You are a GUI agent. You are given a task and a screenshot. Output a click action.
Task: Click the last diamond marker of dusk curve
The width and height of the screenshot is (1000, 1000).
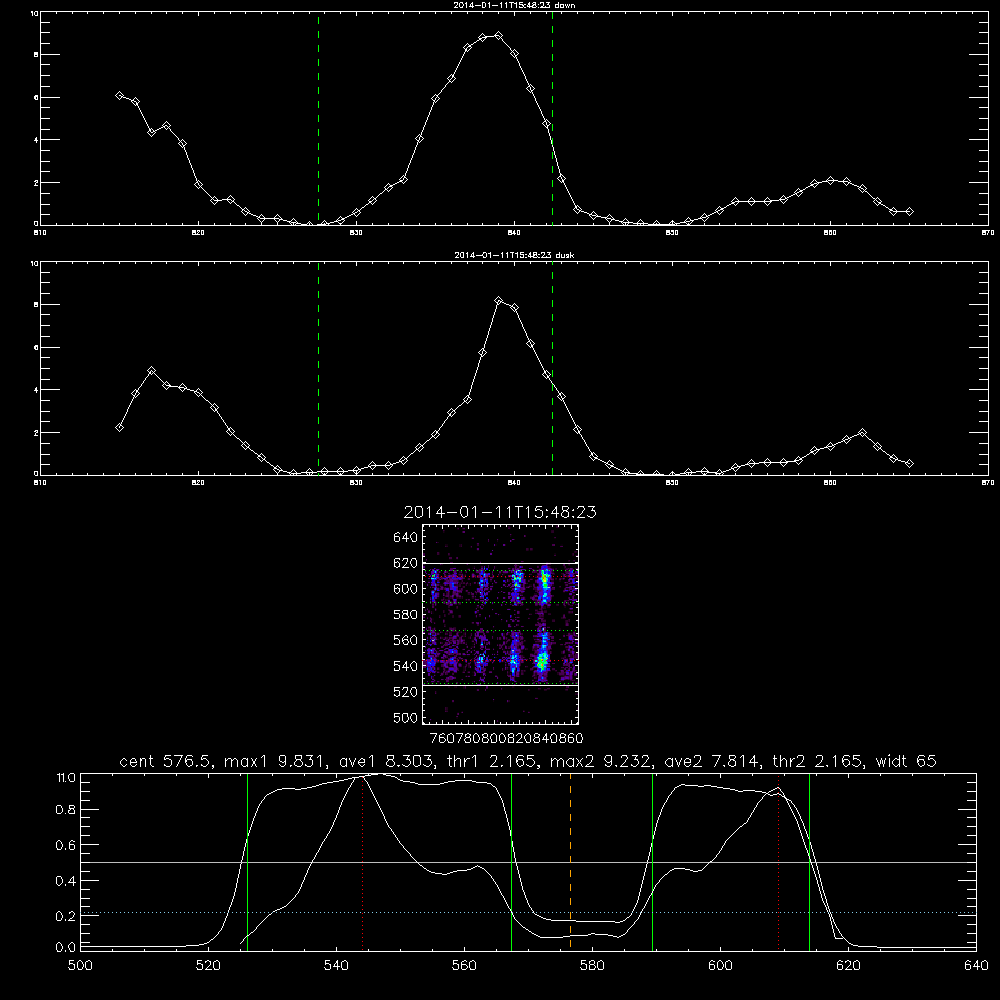[x=909, y=464]
